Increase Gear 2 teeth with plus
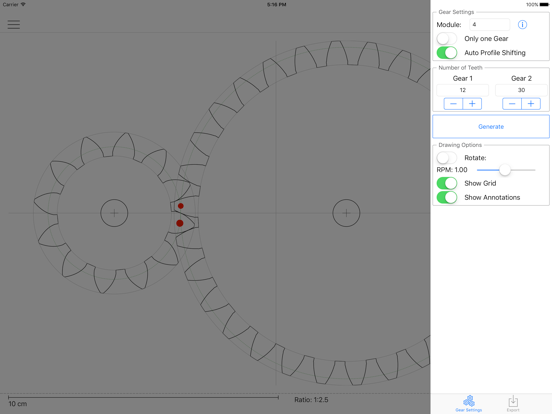Screen dimensions: 552x414 (x=531, y=104)
